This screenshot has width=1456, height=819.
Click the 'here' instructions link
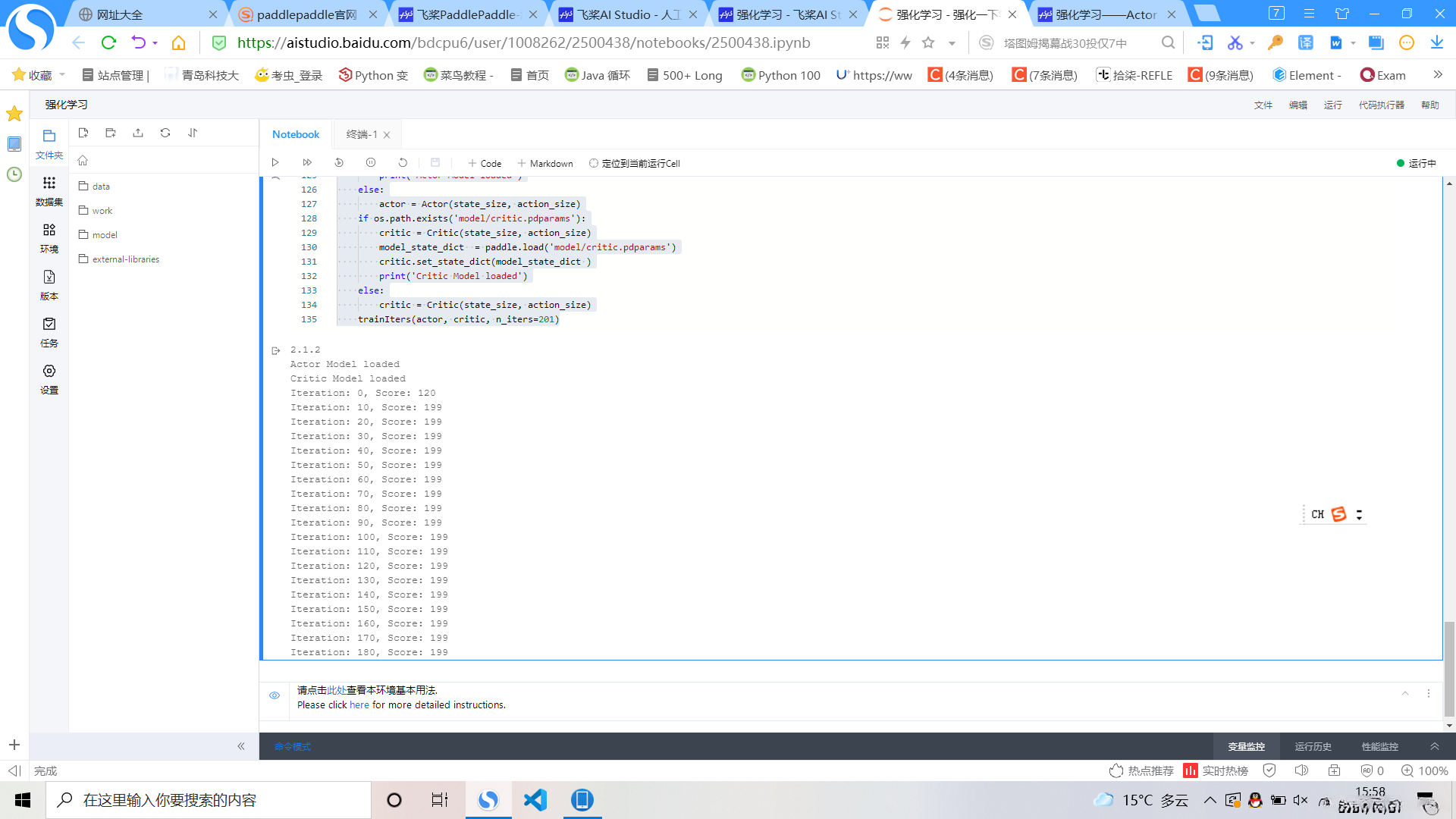[x=359, y=705]
